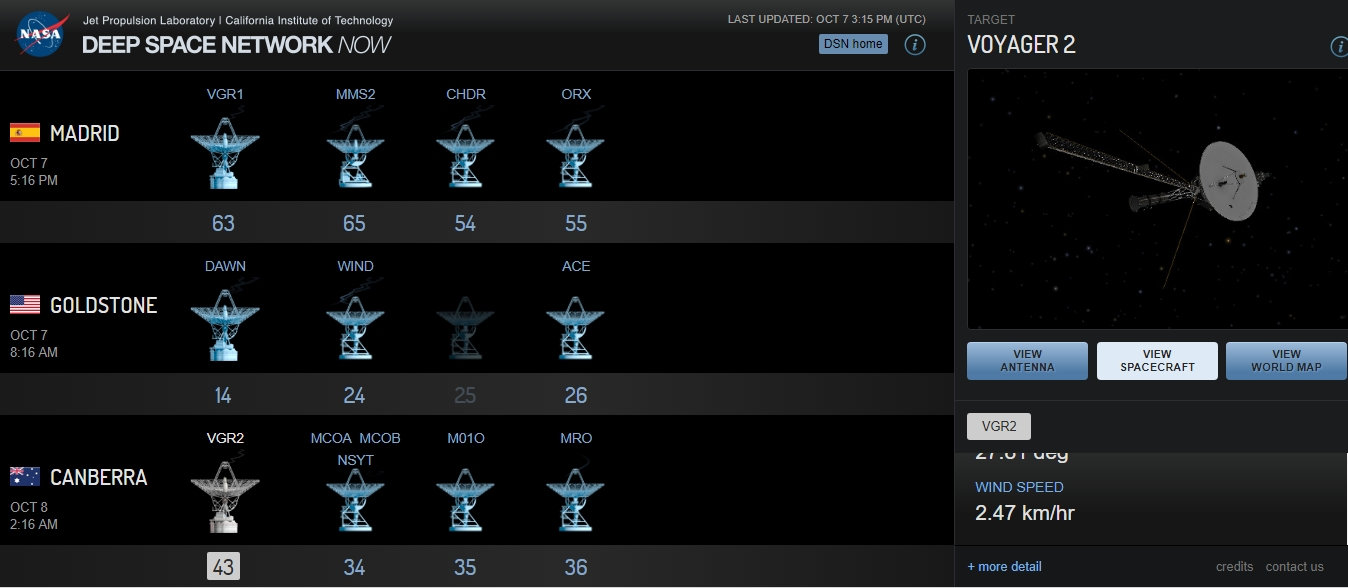Open the credits link
Image resolution: width=1348 pixels, height=588 pixels.
coord(1234,566)
